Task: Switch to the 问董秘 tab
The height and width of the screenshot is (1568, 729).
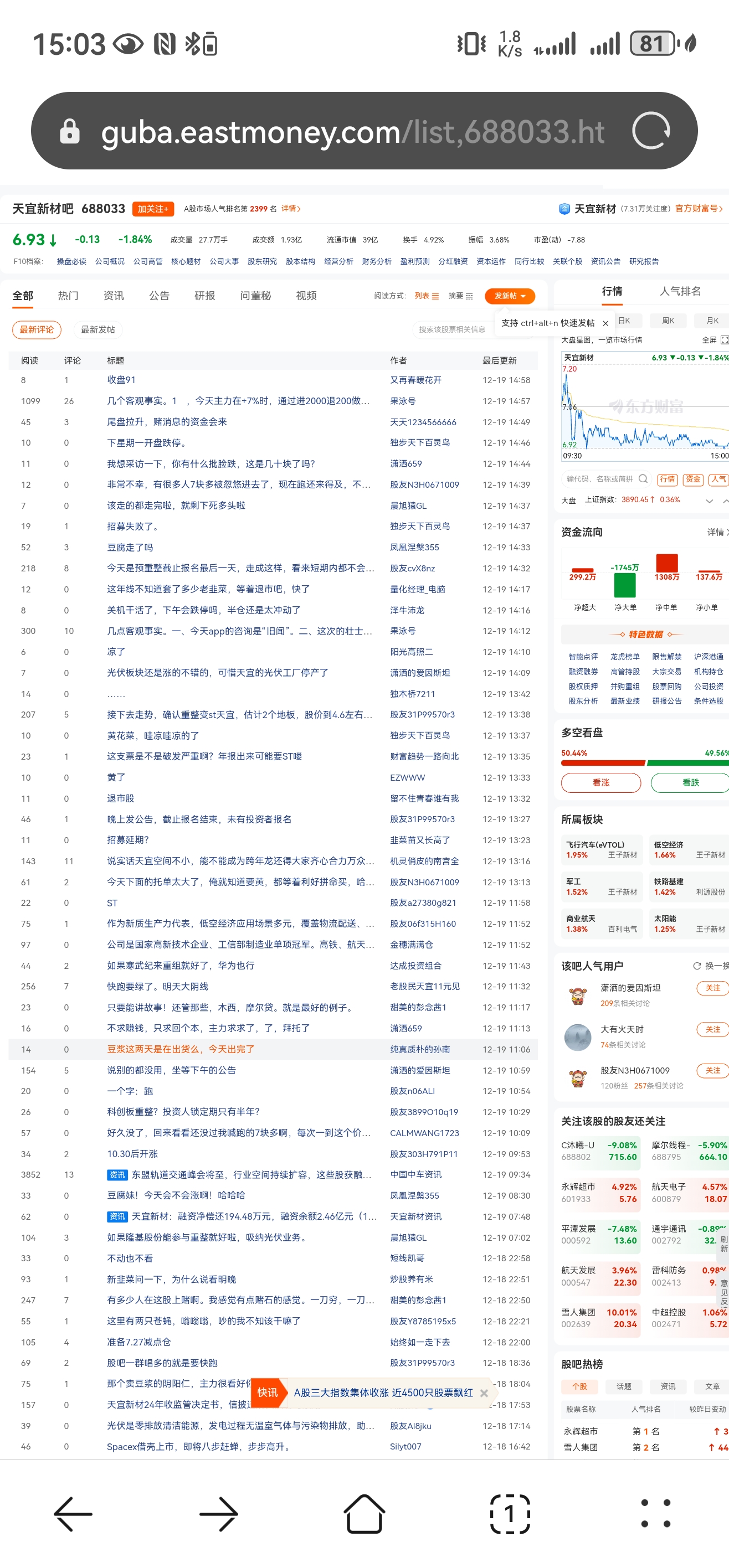Action: 255,296
